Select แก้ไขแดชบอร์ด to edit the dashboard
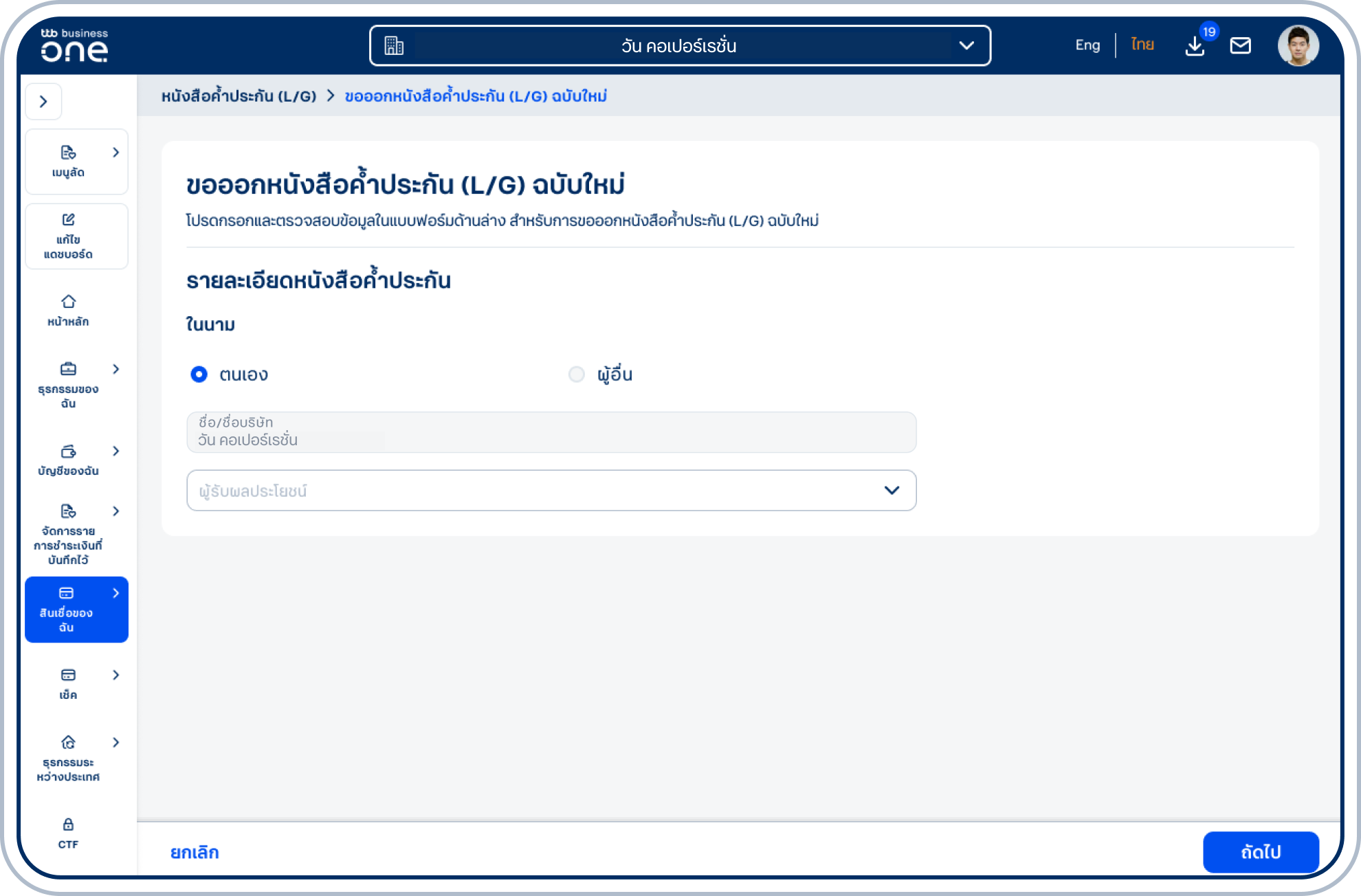 76,236
